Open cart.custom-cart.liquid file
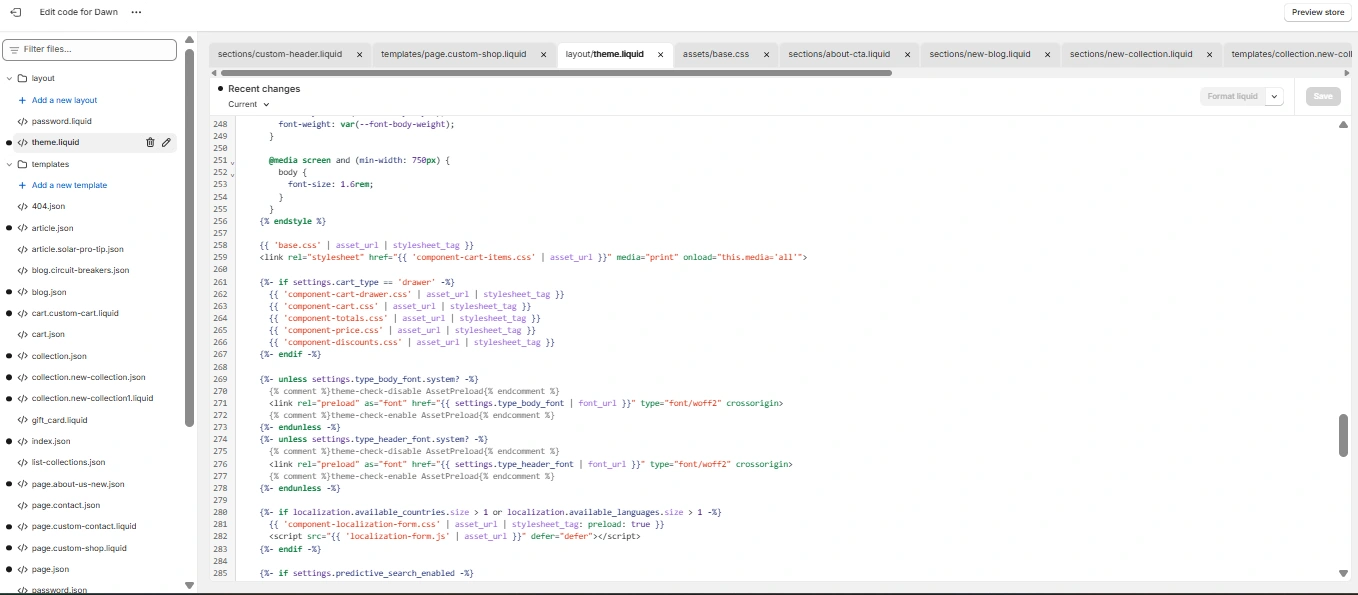Viewport: 1358px width, 595px height. [75, 313]
